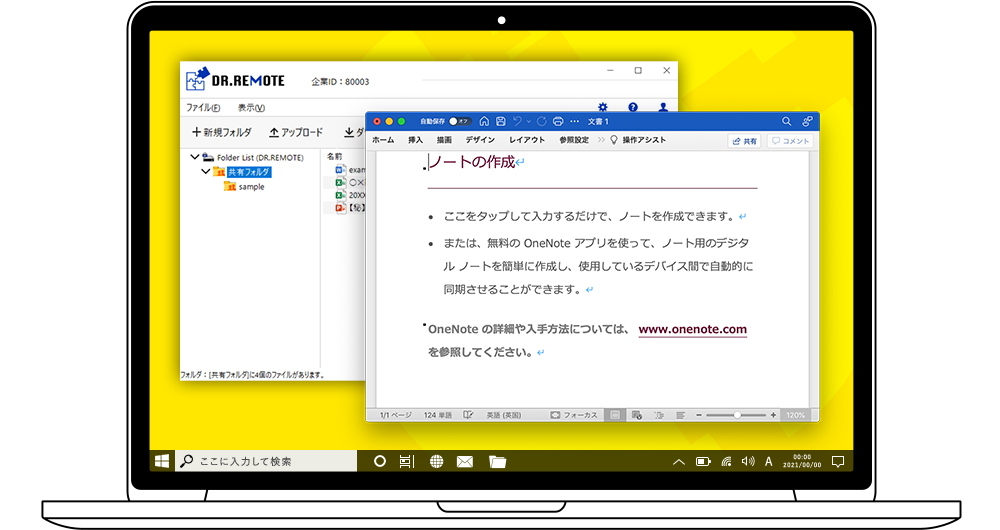Screen dimensions: 1000x530
Task: Click the 英語 (英国) language status entry
Action: click(x=504, y=415)
